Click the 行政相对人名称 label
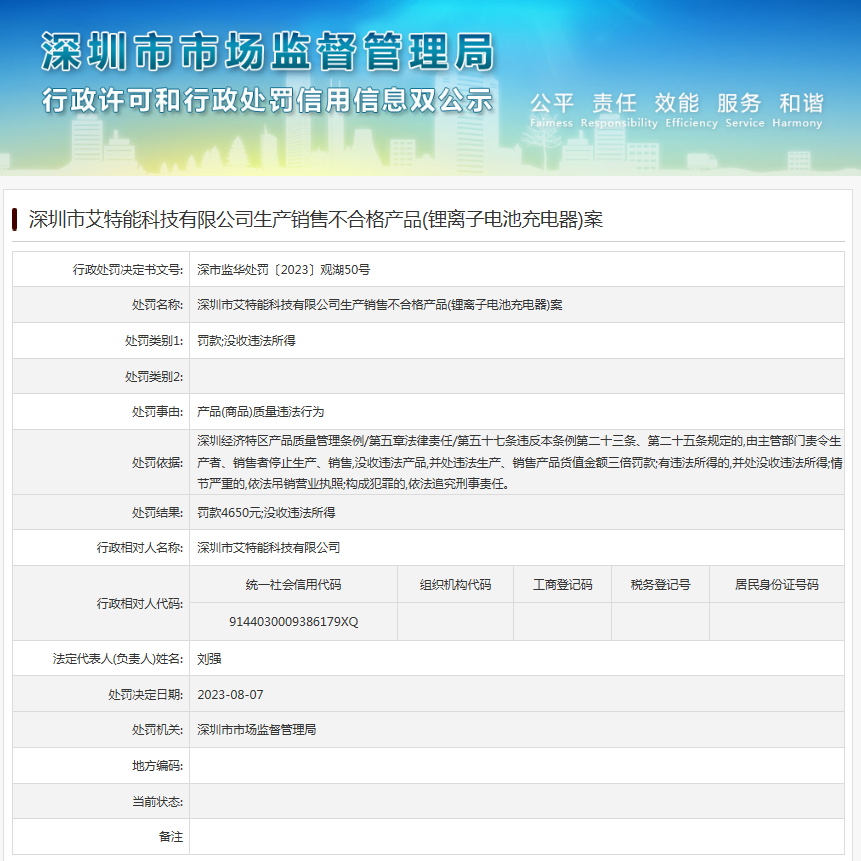 point(139,547)
